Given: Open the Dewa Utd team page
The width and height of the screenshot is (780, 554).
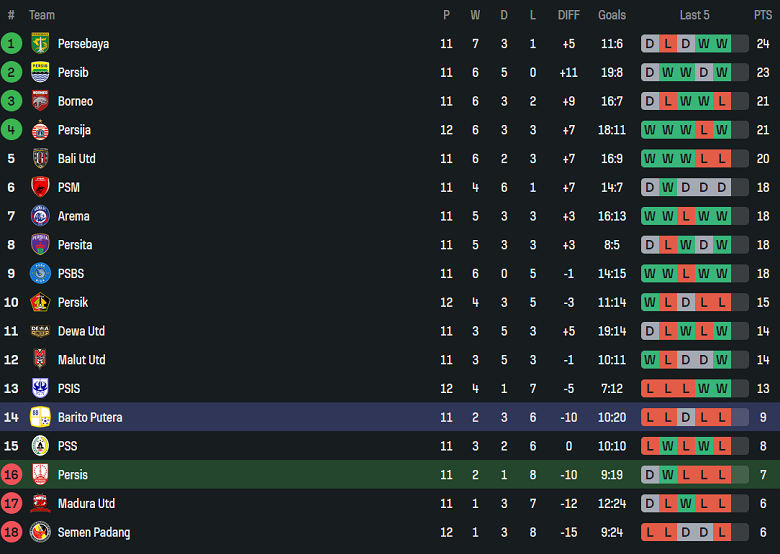Looking at the screenshot, I should coord(81,331).
